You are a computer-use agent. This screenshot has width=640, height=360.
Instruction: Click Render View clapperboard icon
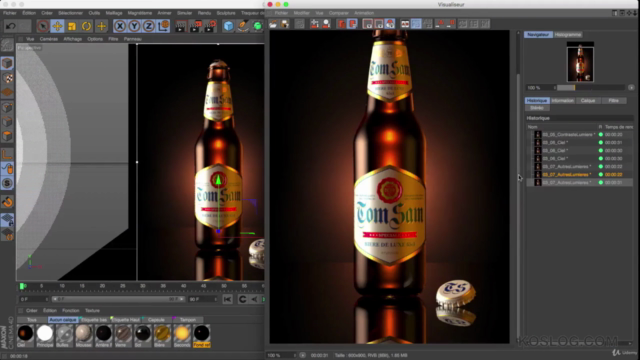click(180, 26)
